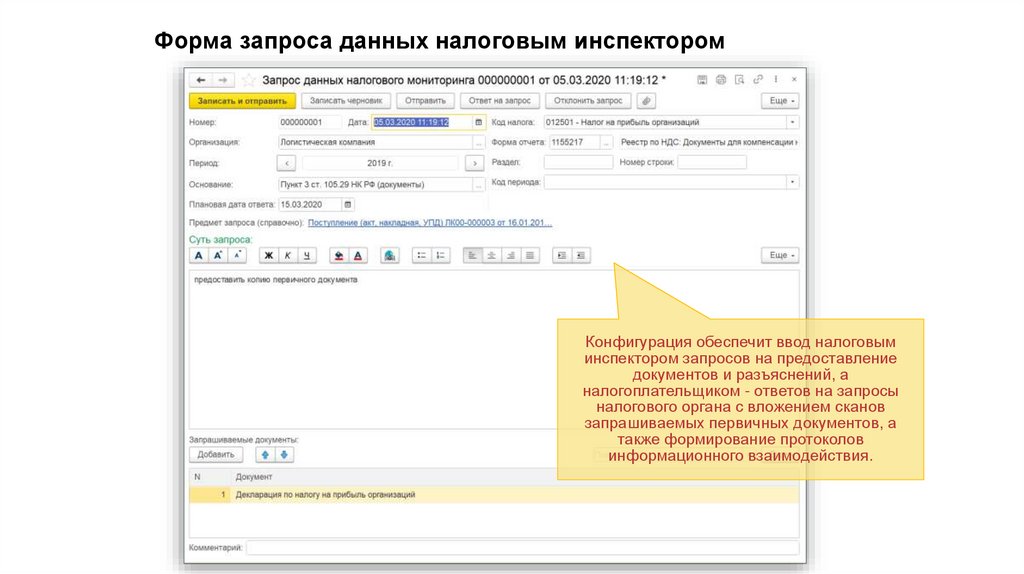Expand the Код налога dropdown
This screenshot has height=574, width=1024.
pyautogui.click(x=792, y=122)
